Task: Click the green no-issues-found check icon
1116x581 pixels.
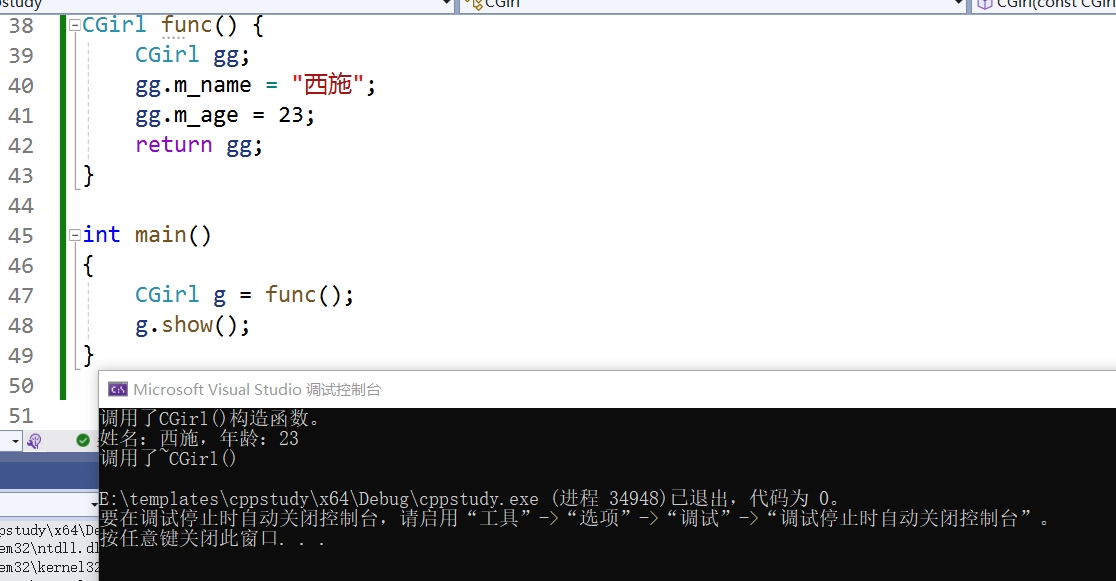Action: click(83, 441)
